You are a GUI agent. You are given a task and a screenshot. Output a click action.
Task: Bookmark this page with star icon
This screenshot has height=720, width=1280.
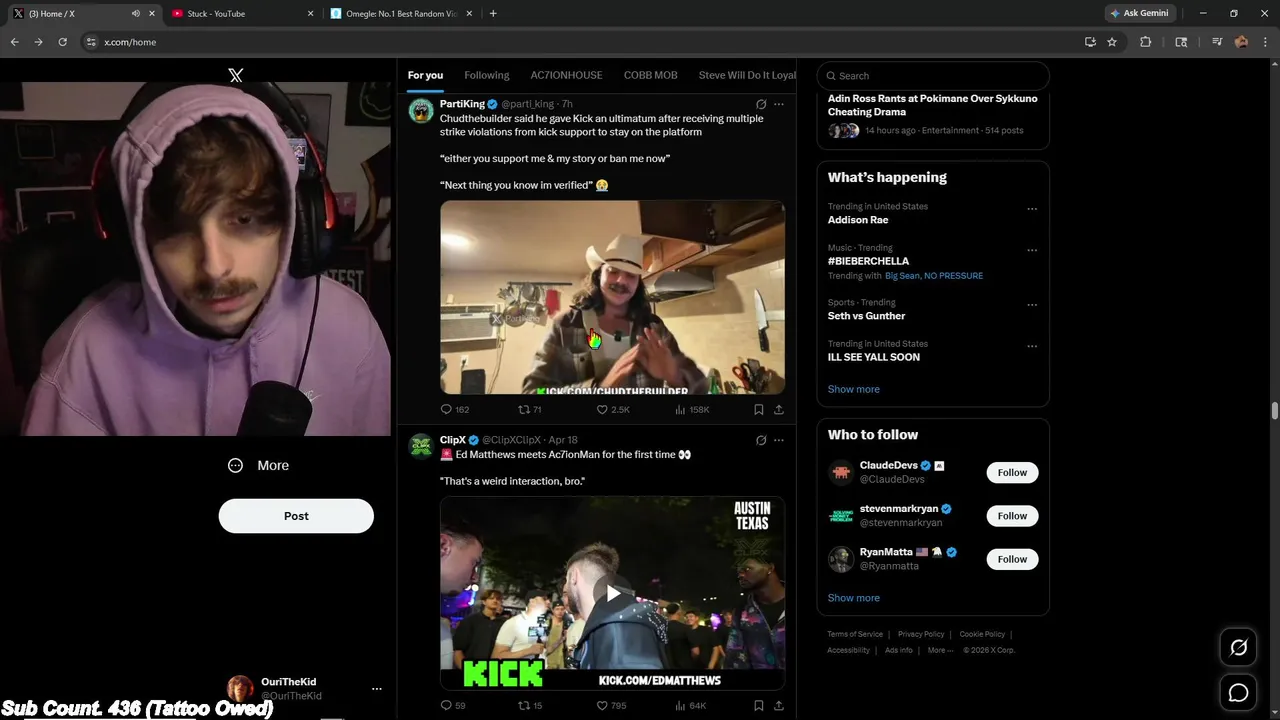[x=1112, y=42]
